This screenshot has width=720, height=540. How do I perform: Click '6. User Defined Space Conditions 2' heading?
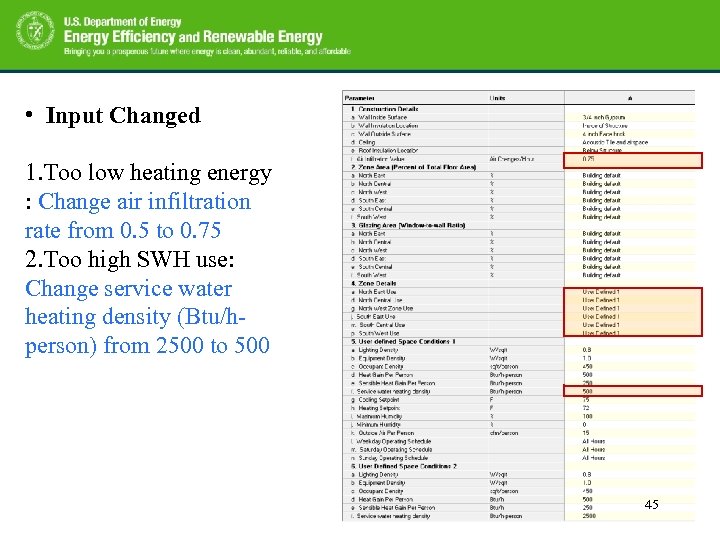(404, 466)
